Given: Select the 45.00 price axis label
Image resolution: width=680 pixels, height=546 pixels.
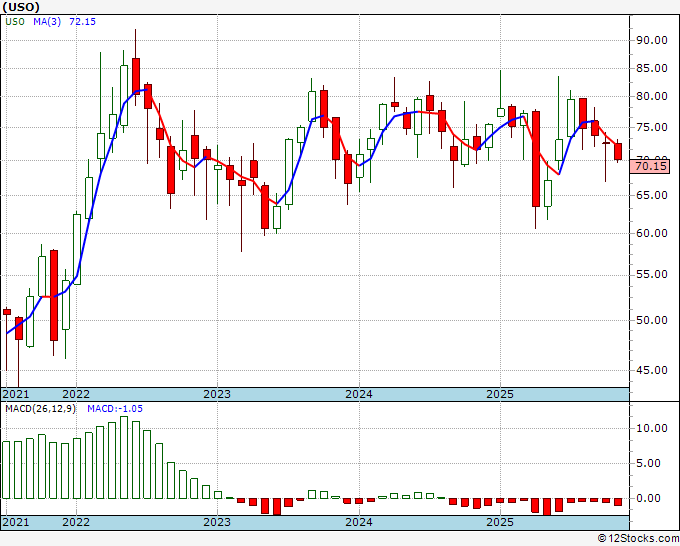Looking at the screenshot, I should pyautogui.click(x=652, y=370).
